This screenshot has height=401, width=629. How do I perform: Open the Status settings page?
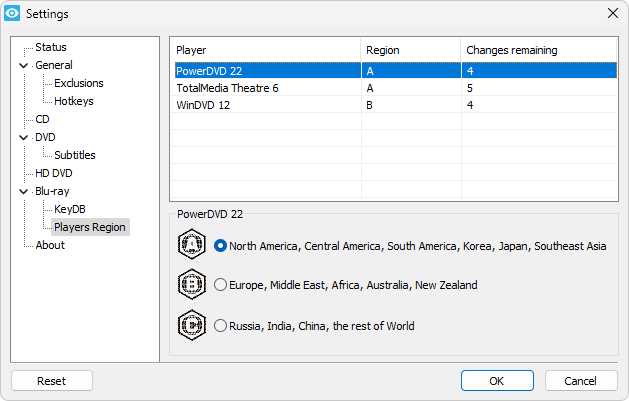[x=50, y=47]
